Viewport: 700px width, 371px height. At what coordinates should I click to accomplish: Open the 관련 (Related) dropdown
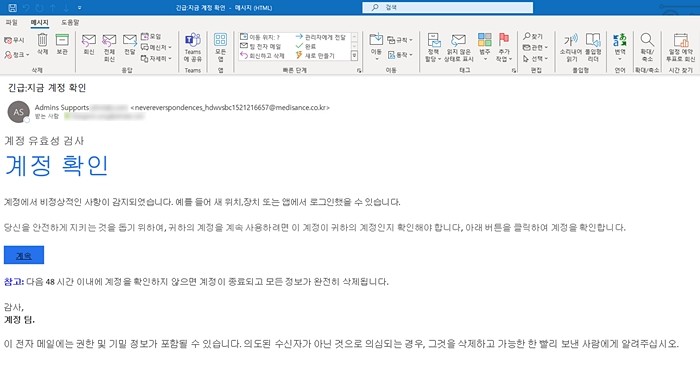click(x=535, y=47)
